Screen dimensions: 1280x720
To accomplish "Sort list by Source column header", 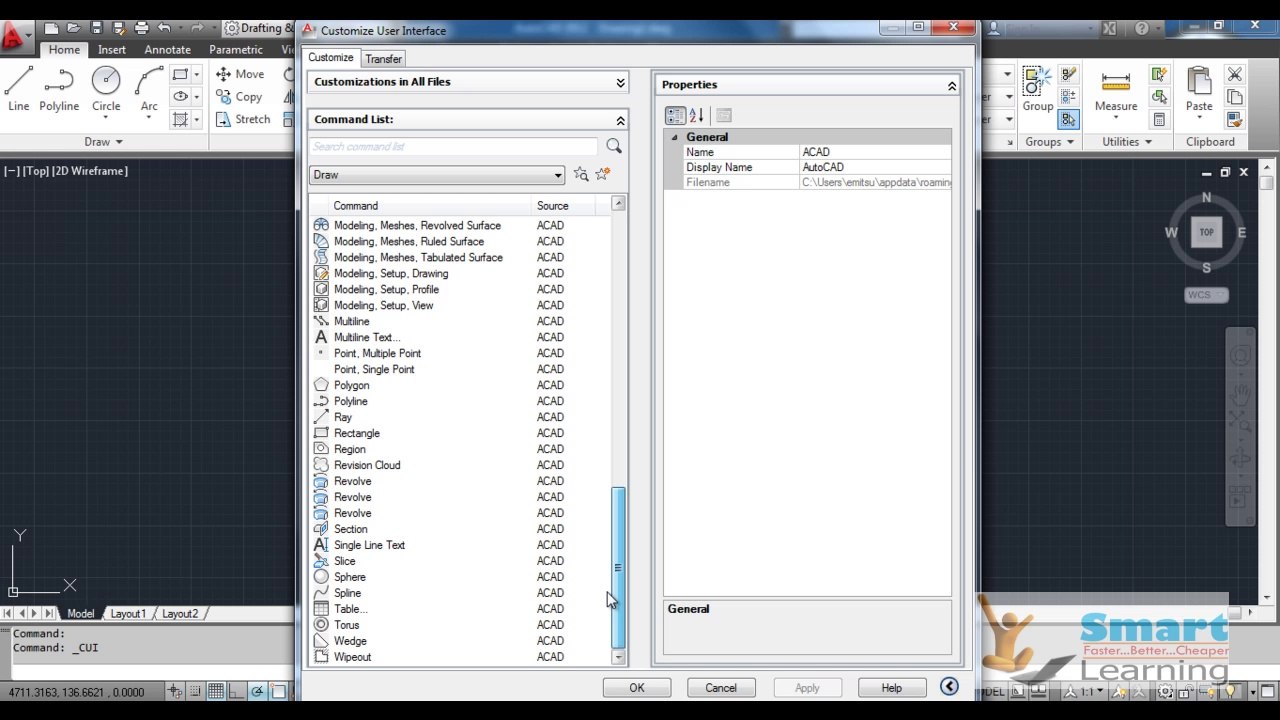I will (564, 206).
